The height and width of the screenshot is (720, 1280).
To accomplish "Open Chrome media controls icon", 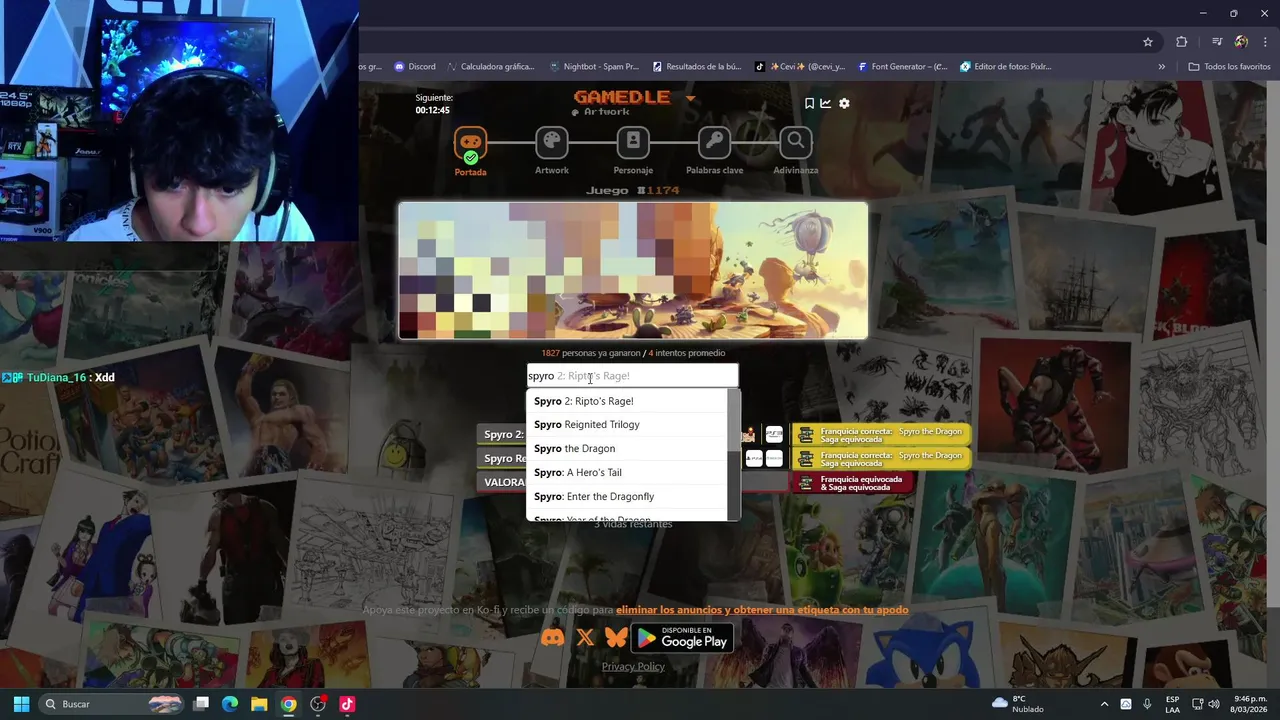I will [1217, 42].
